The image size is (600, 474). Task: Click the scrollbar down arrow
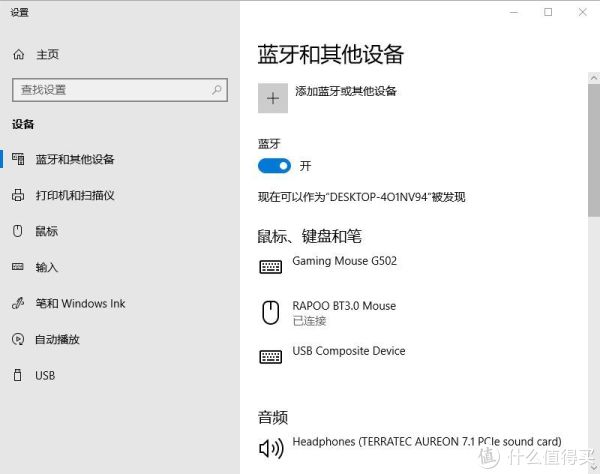[x=594, y=467]
